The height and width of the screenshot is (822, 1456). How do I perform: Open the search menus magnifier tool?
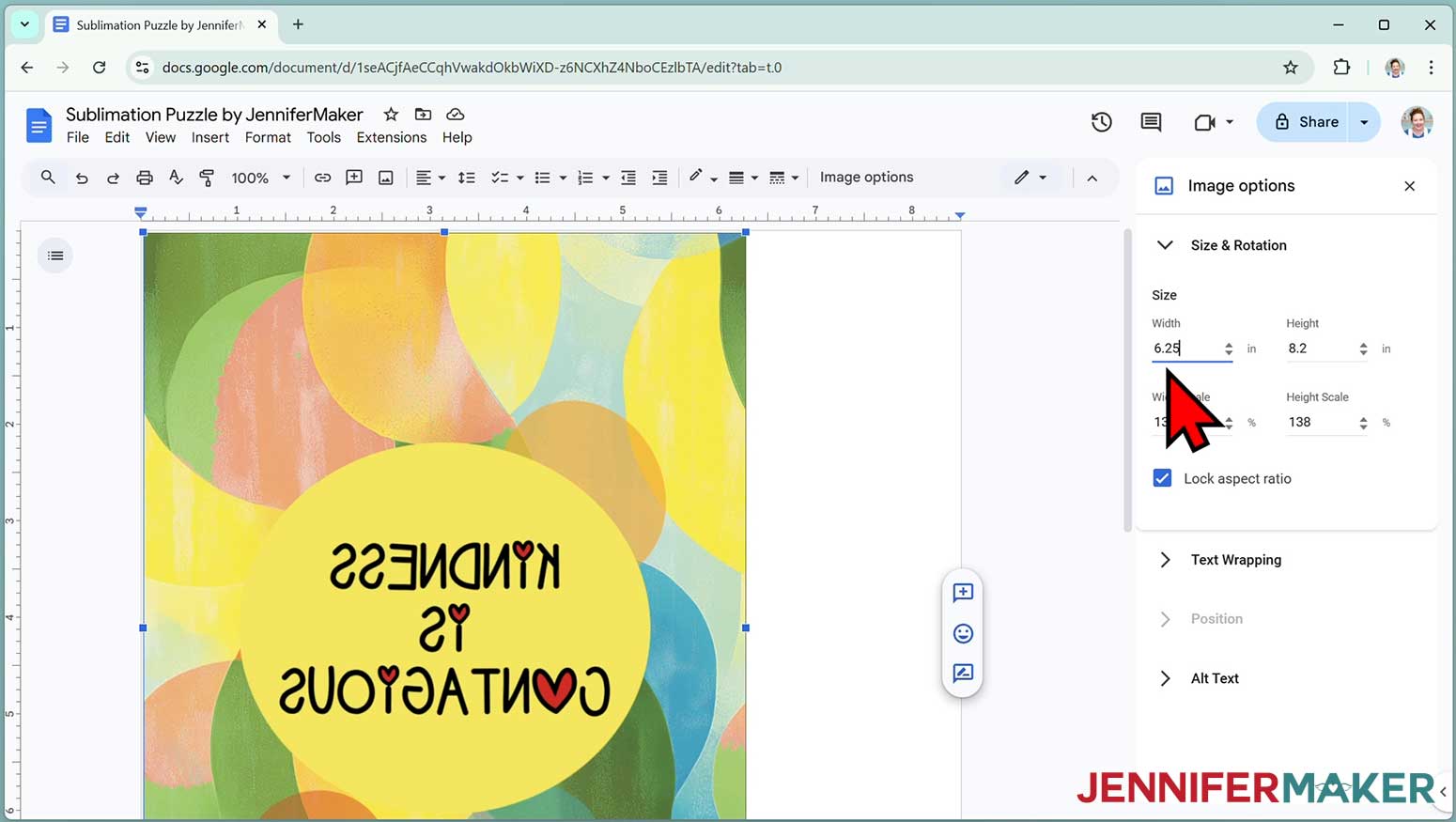coord(48,178)
